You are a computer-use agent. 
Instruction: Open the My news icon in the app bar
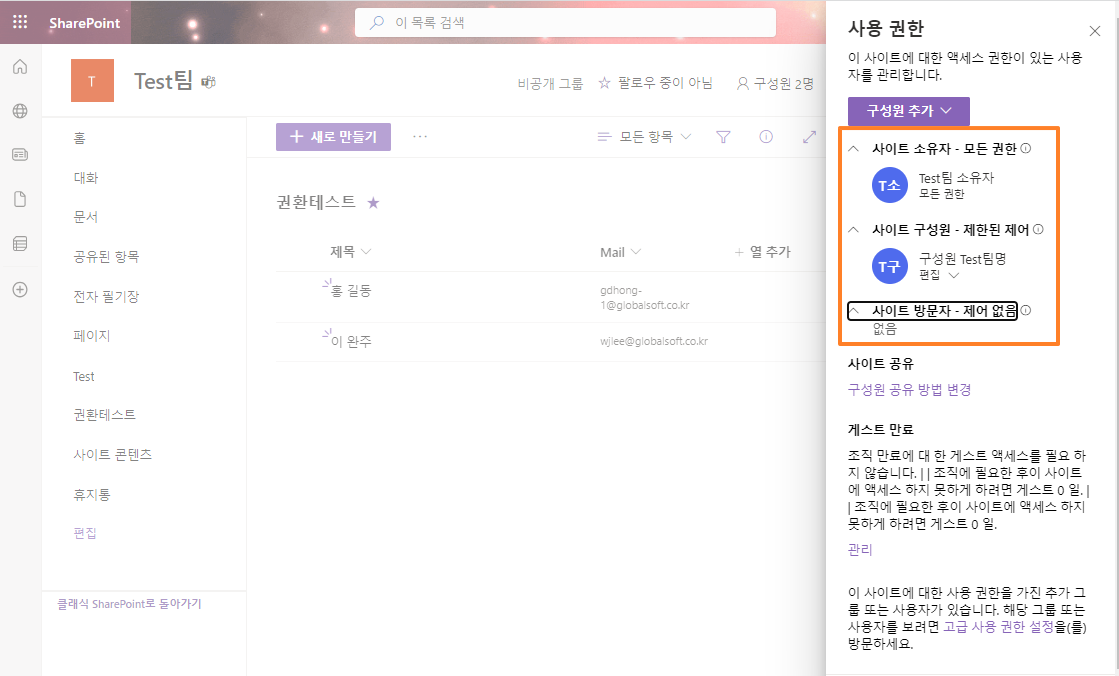[20, 154]
